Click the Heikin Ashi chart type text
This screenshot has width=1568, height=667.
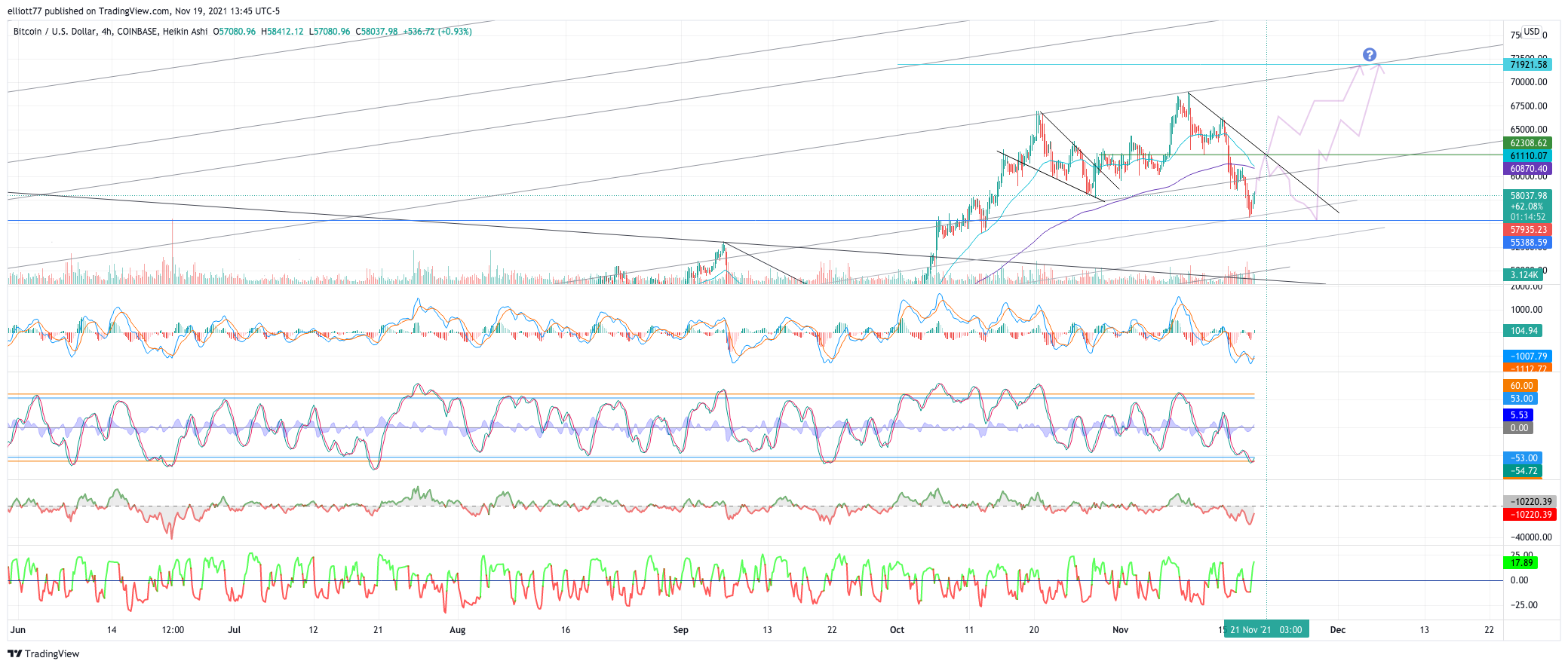[x=186, y=32]
